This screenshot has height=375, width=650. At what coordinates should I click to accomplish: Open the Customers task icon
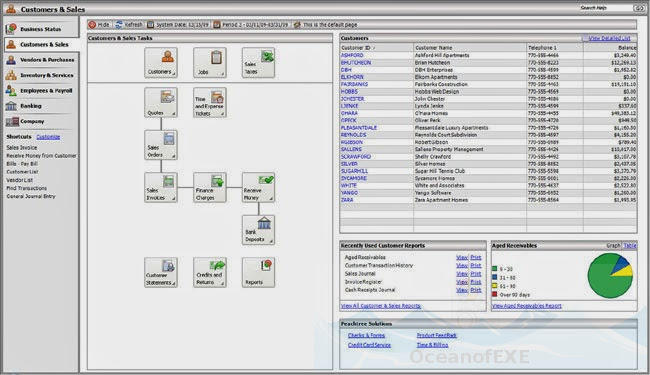(x=161, y=62)
